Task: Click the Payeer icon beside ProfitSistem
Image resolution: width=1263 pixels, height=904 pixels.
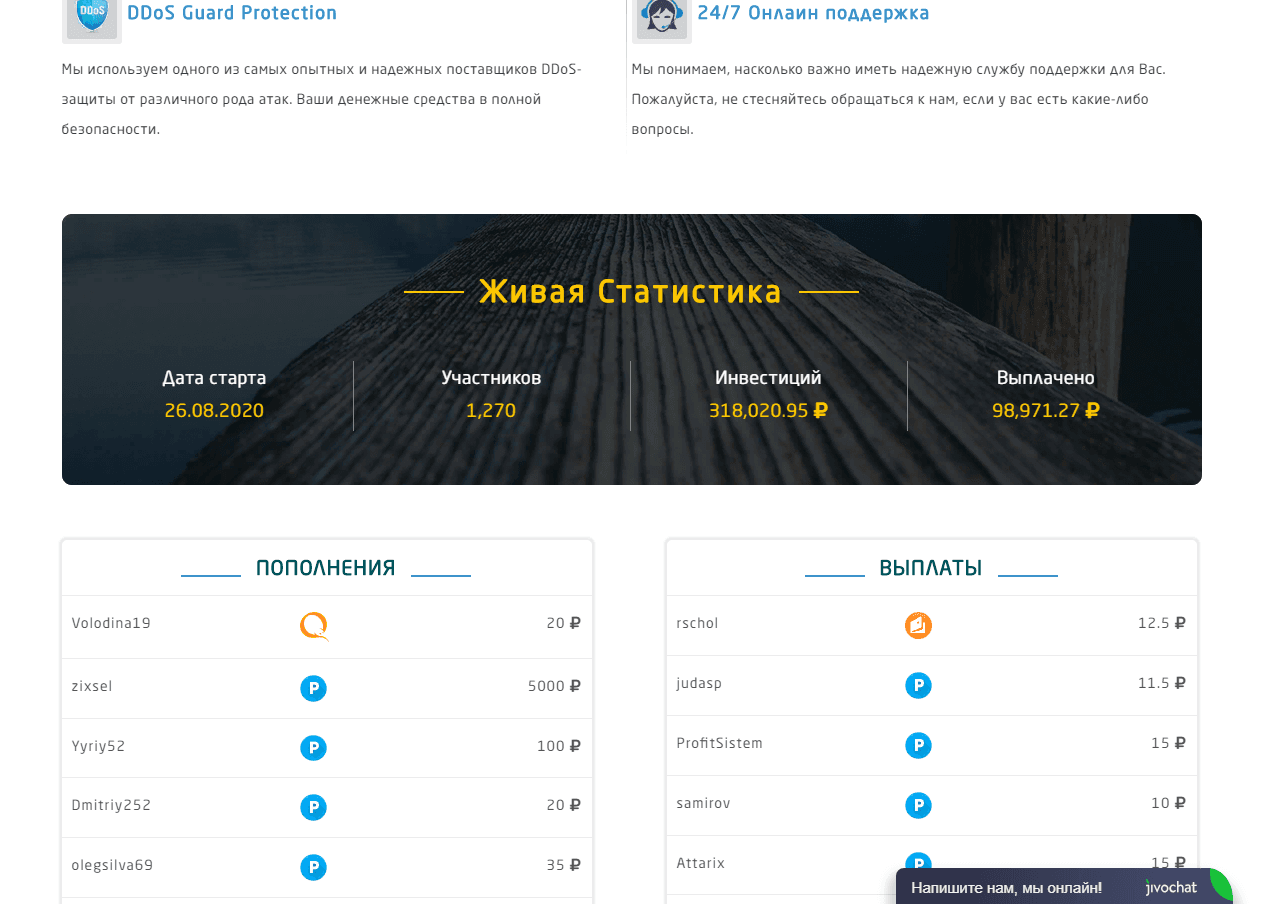Action: (918, 745)
